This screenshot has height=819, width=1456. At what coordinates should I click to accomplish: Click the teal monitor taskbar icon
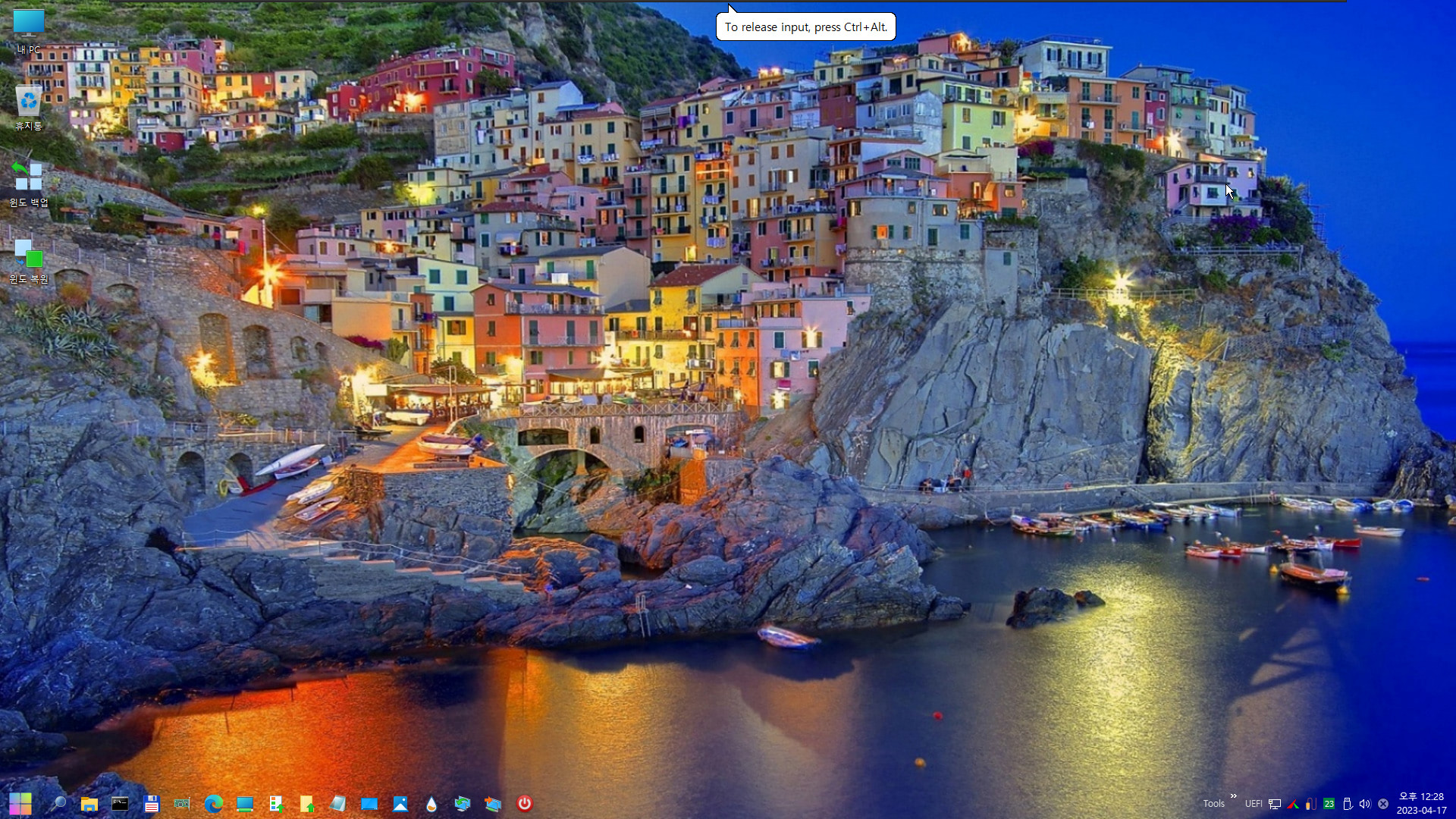(x=244, y=804)
